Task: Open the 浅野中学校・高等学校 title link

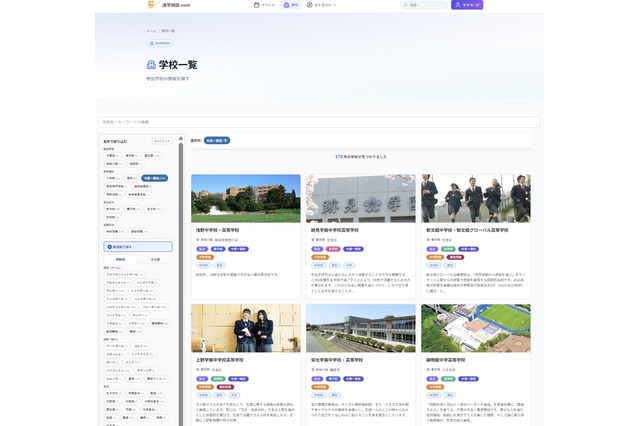Action: click(218, 230)
